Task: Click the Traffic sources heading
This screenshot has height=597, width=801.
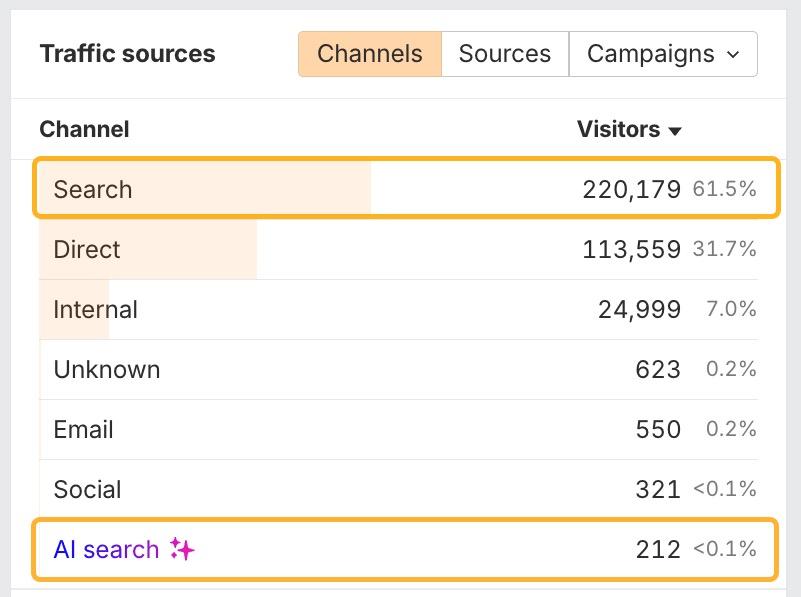Action: pyautogui.click(x=127, y=54)
